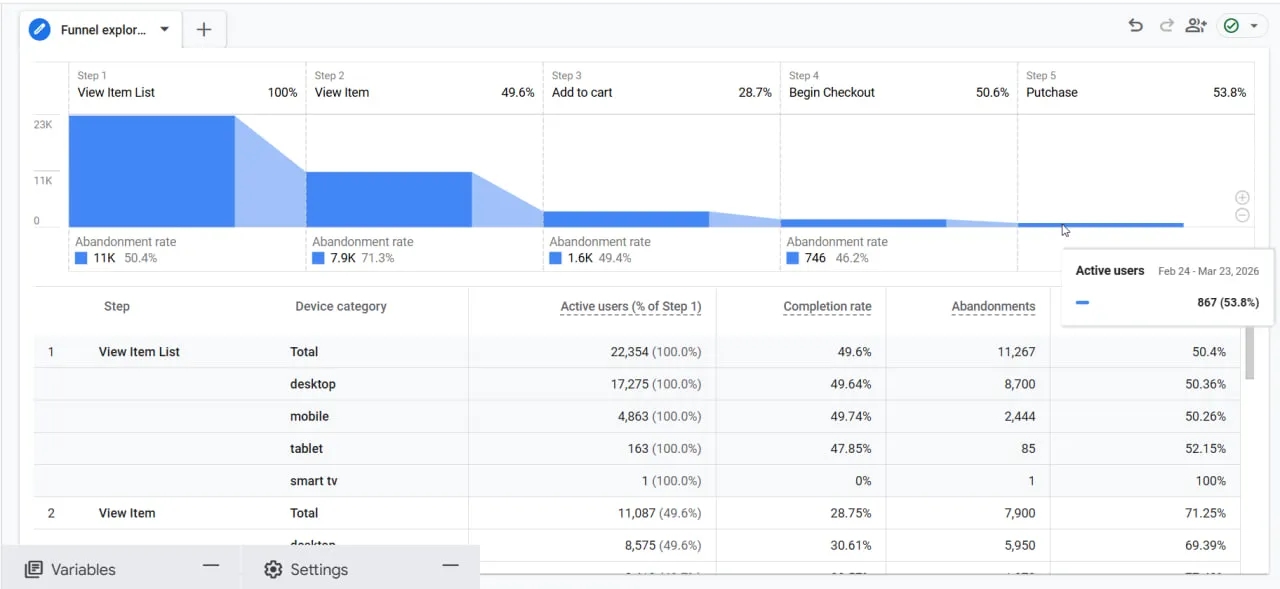
Task: Minimize the Variables panel
Action: (x=211, y=566)
